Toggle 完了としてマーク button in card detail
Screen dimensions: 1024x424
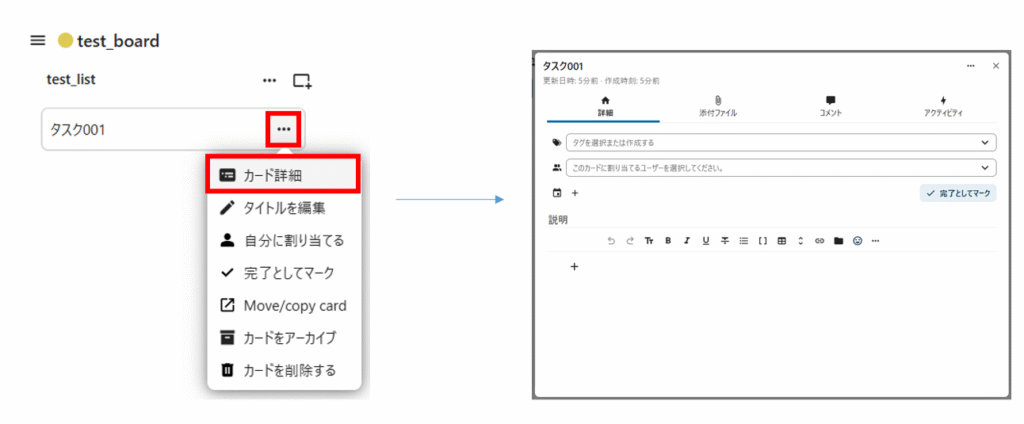pos(958,193)
